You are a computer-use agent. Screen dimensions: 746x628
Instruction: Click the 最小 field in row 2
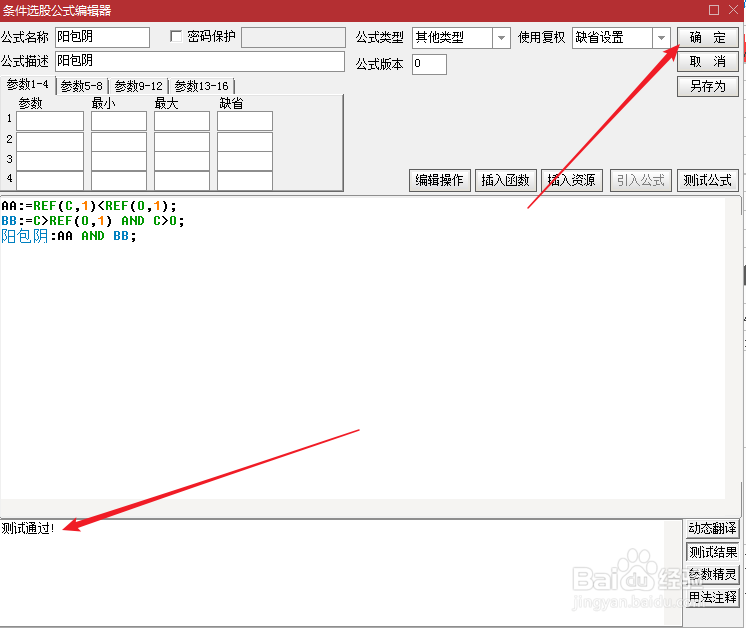[118, 141]
